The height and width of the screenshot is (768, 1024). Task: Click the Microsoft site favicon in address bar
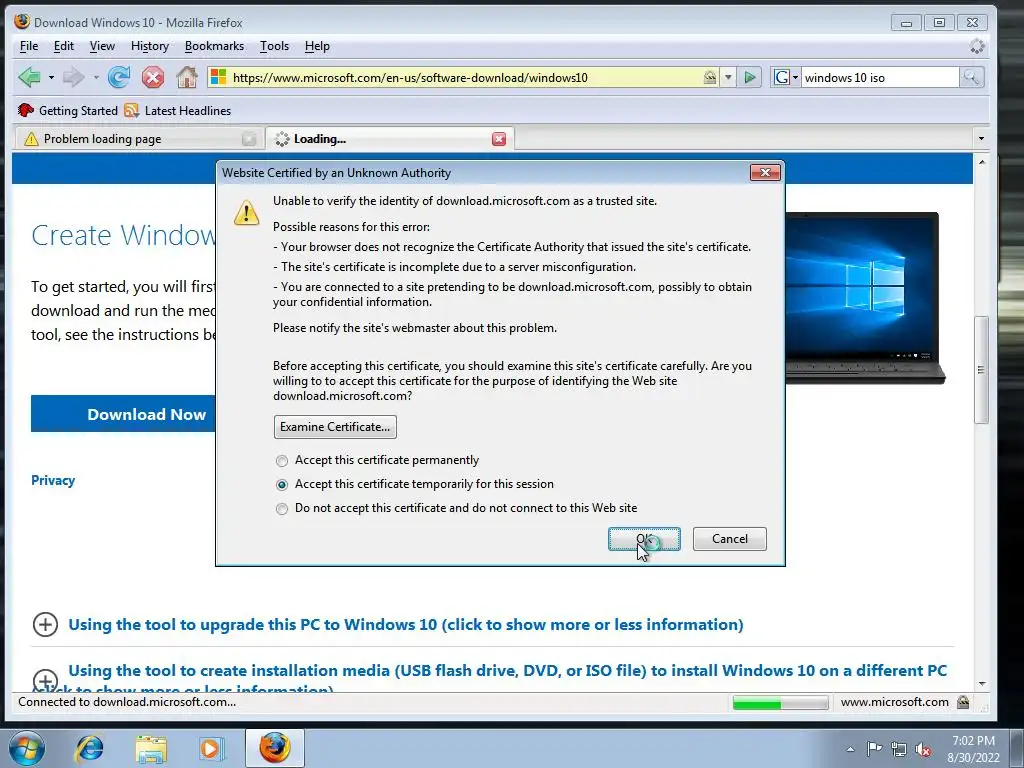(218, 78)
